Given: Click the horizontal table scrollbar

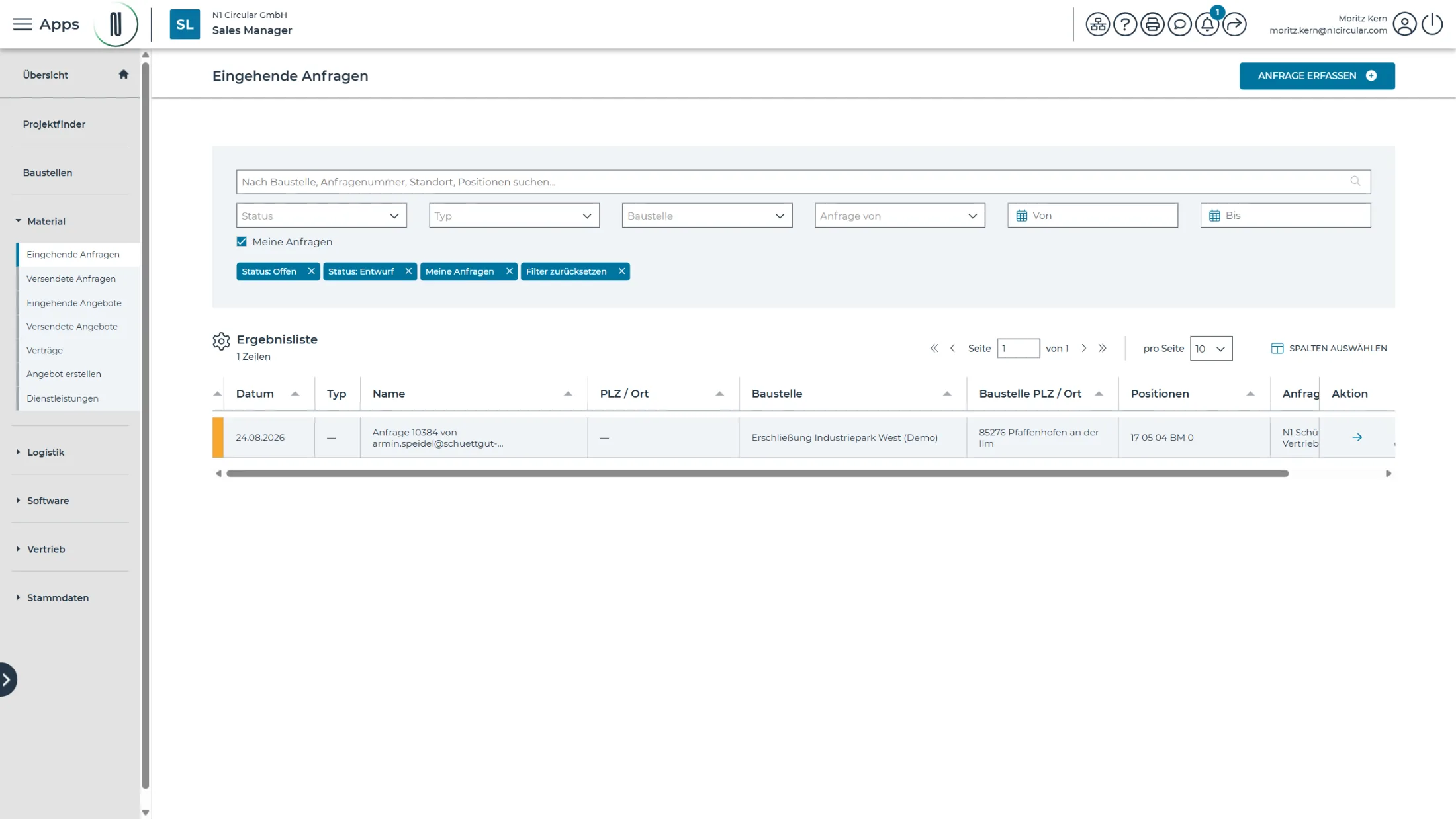Looking at the screenshot, I should [x=757, y=474].
